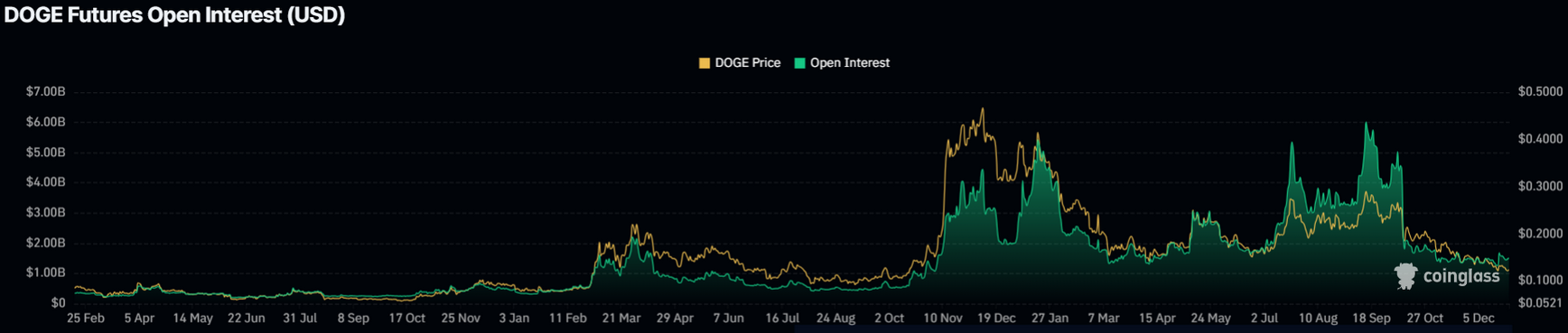Click the 10 Nov date label
The image size is (1568, 333).
click(942, 319)
